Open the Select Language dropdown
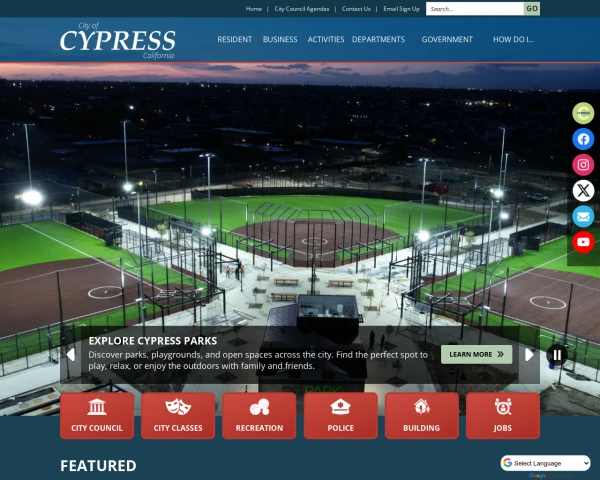This screenshot has height=480, width=600. tap(546, 463)
